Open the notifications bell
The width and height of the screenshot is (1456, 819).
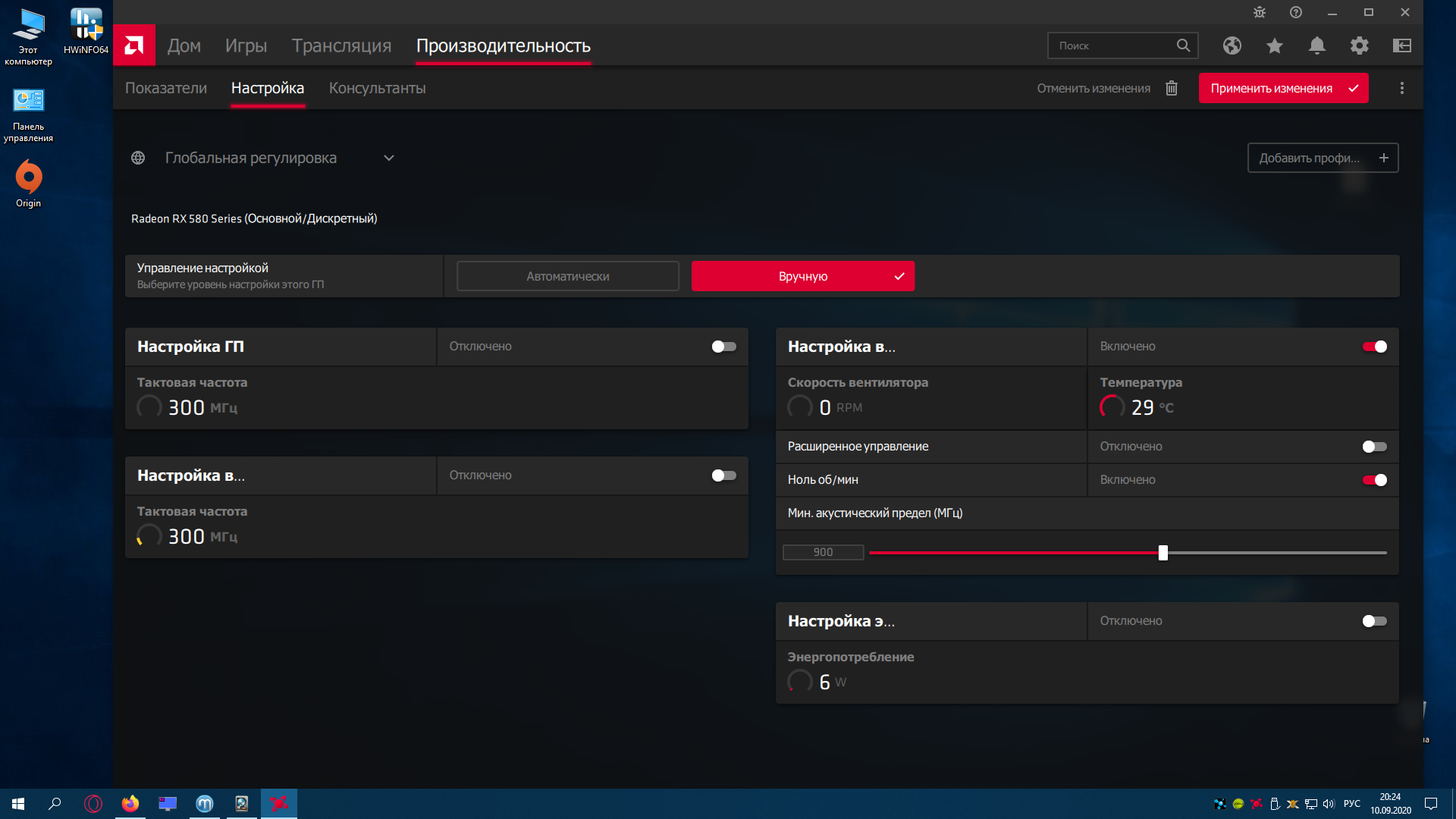(1316, 45)
